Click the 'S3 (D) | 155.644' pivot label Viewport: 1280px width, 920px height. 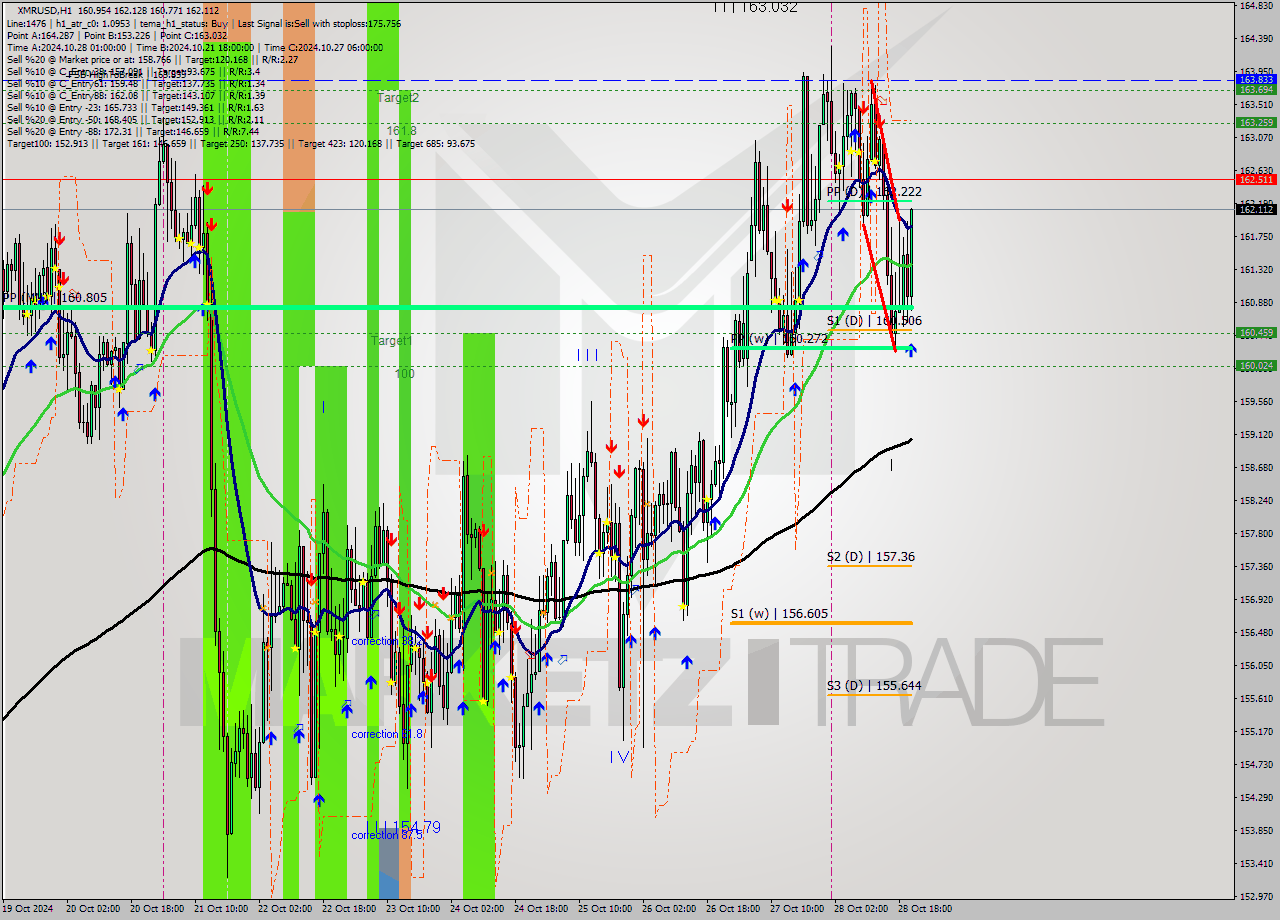point(874,686)
